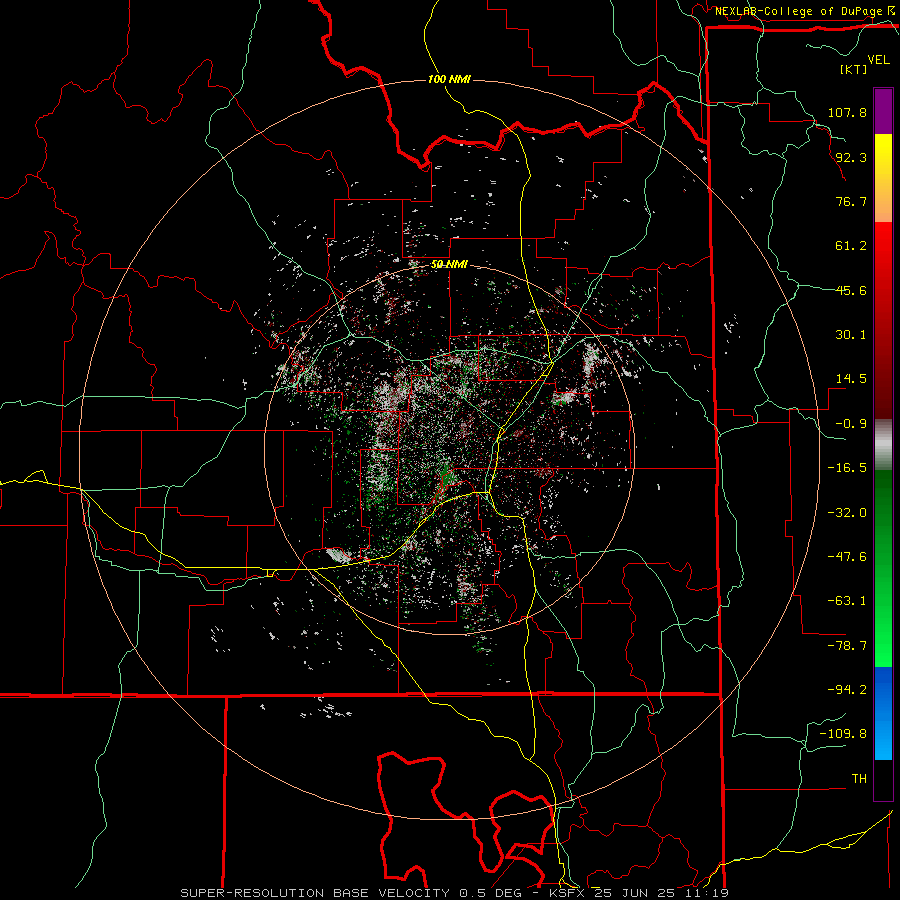Click the Super-Resolution Base Velocity caption
Viewport: 900px width, 900px height.
[455, 893]
